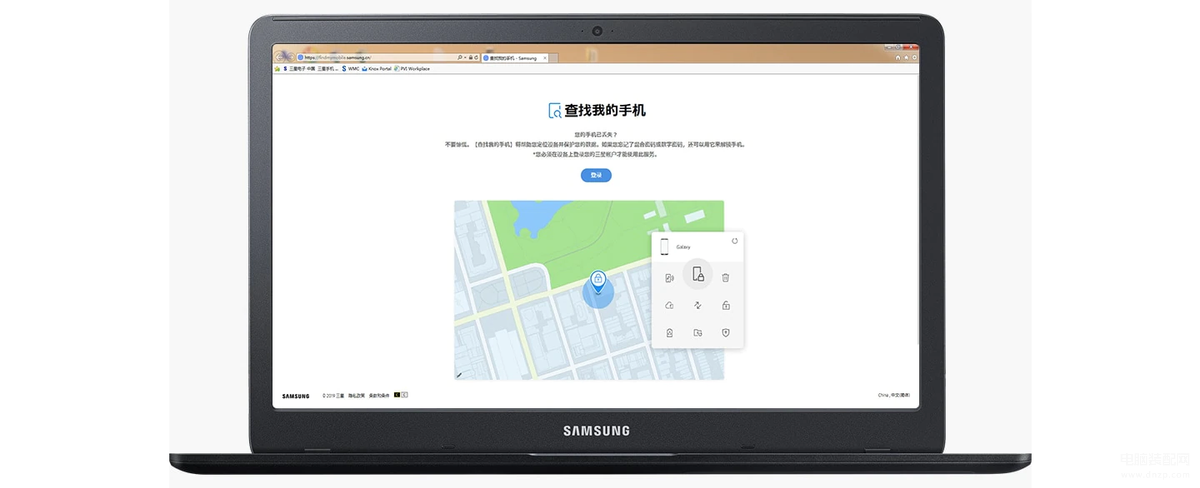Open the terms and conditions footer link
This screenshot has width=1200, height=488.
(379, 395)
